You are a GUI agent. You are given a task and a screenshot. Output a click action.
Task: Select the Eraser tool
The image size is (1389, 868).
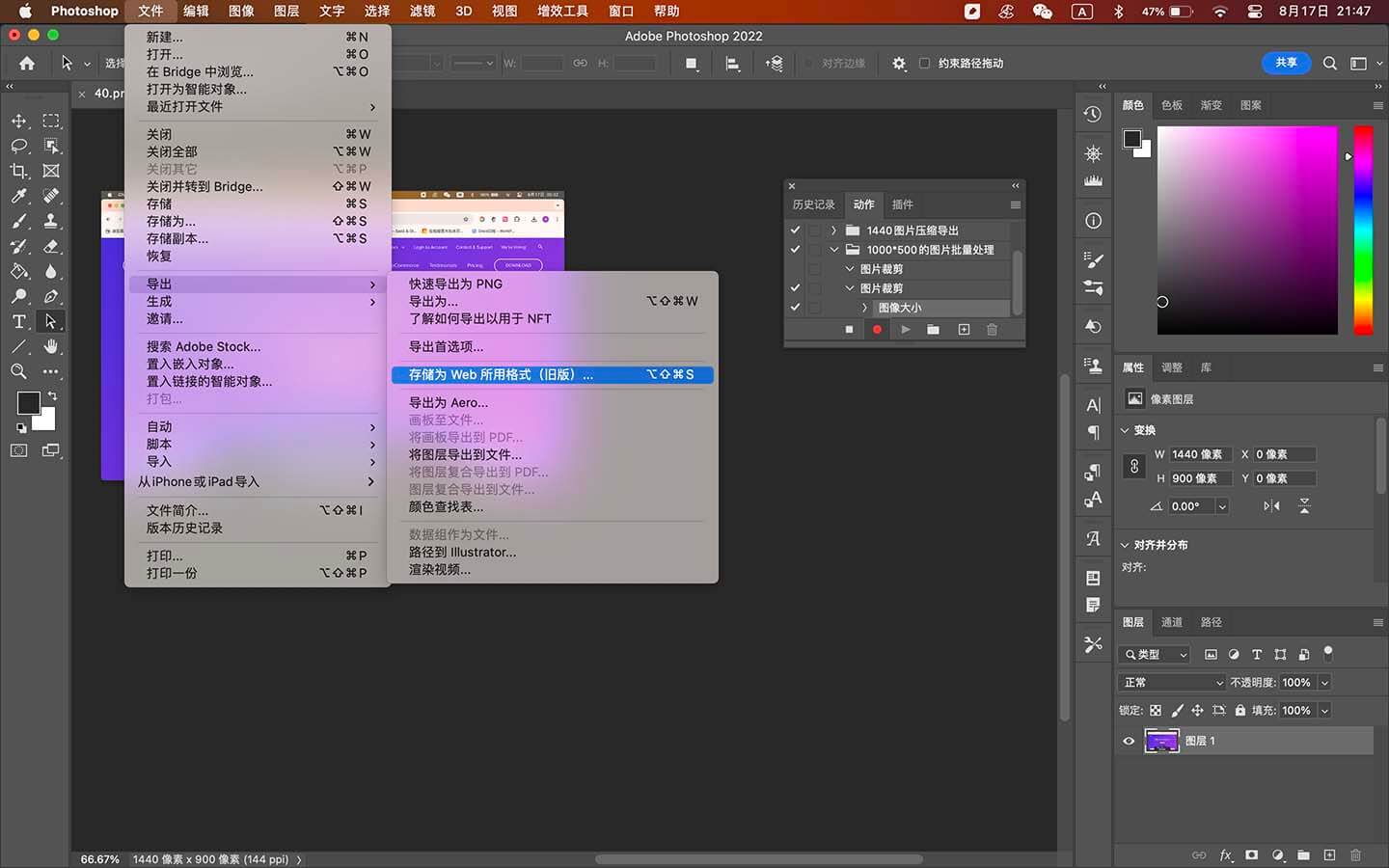(x=51, y=246)
